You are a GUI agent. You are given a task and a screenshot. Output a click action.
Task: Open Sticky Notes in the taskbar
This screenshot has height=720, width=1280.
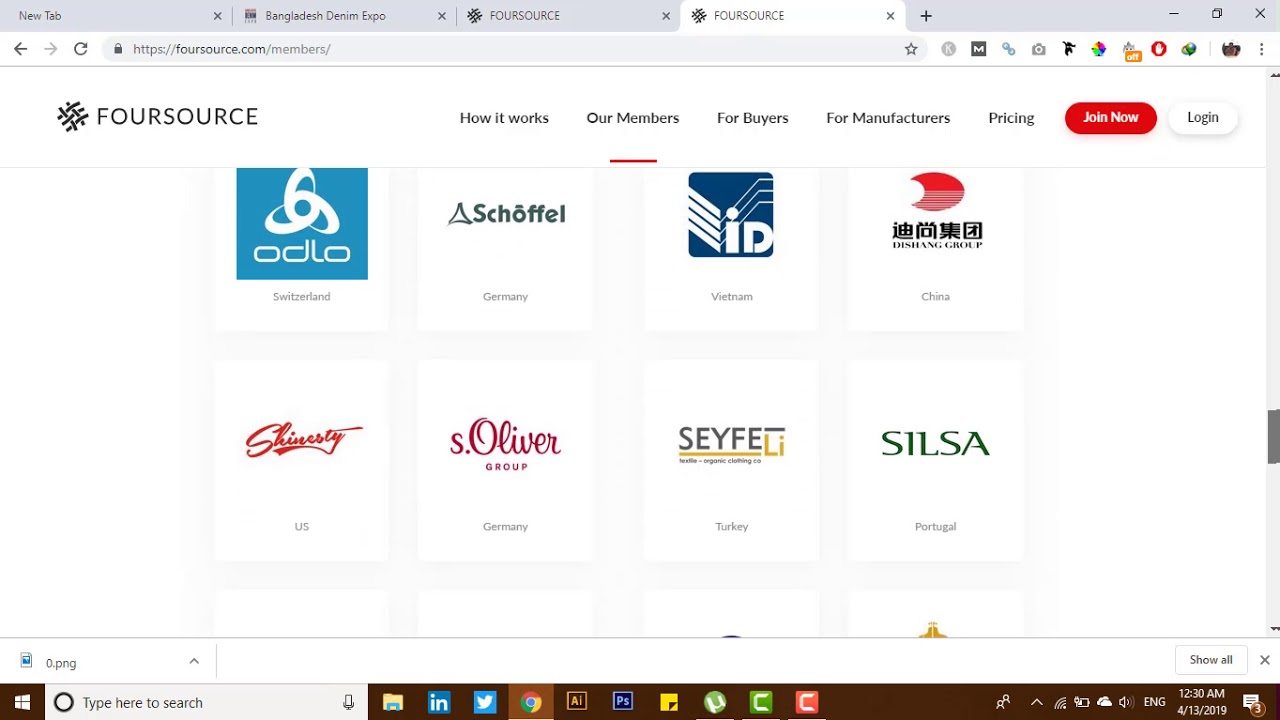669,702
